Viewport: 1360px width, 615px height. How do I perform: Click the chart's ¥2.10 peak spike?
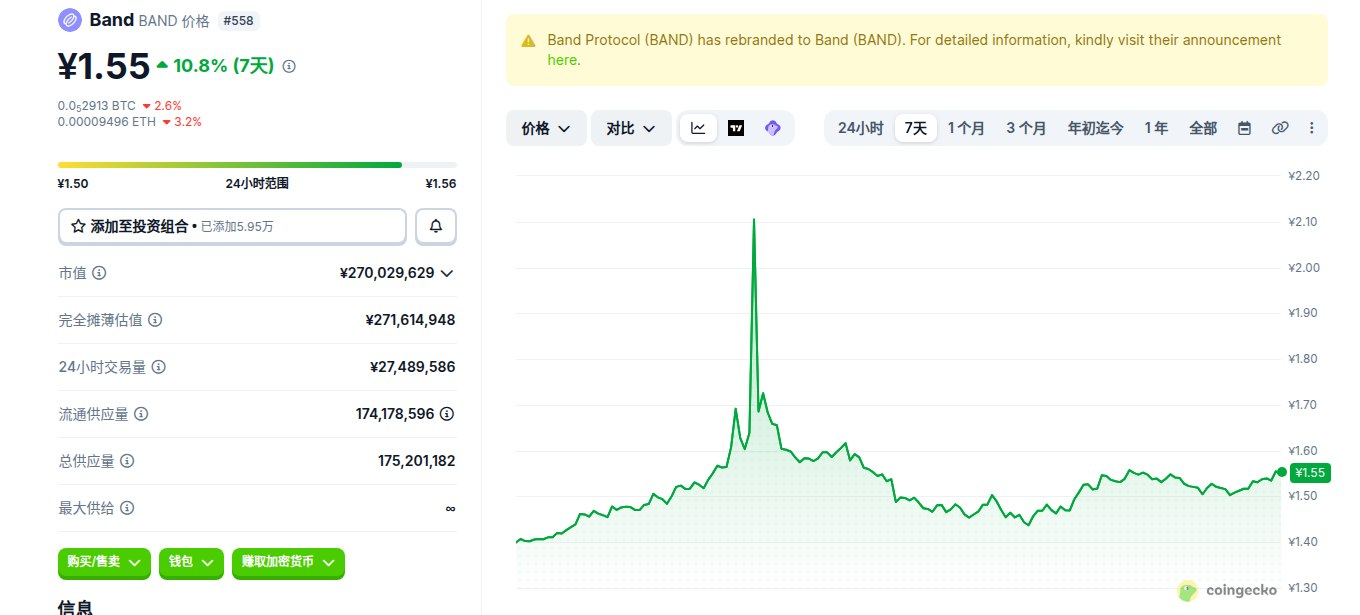[x=753, y=220]
